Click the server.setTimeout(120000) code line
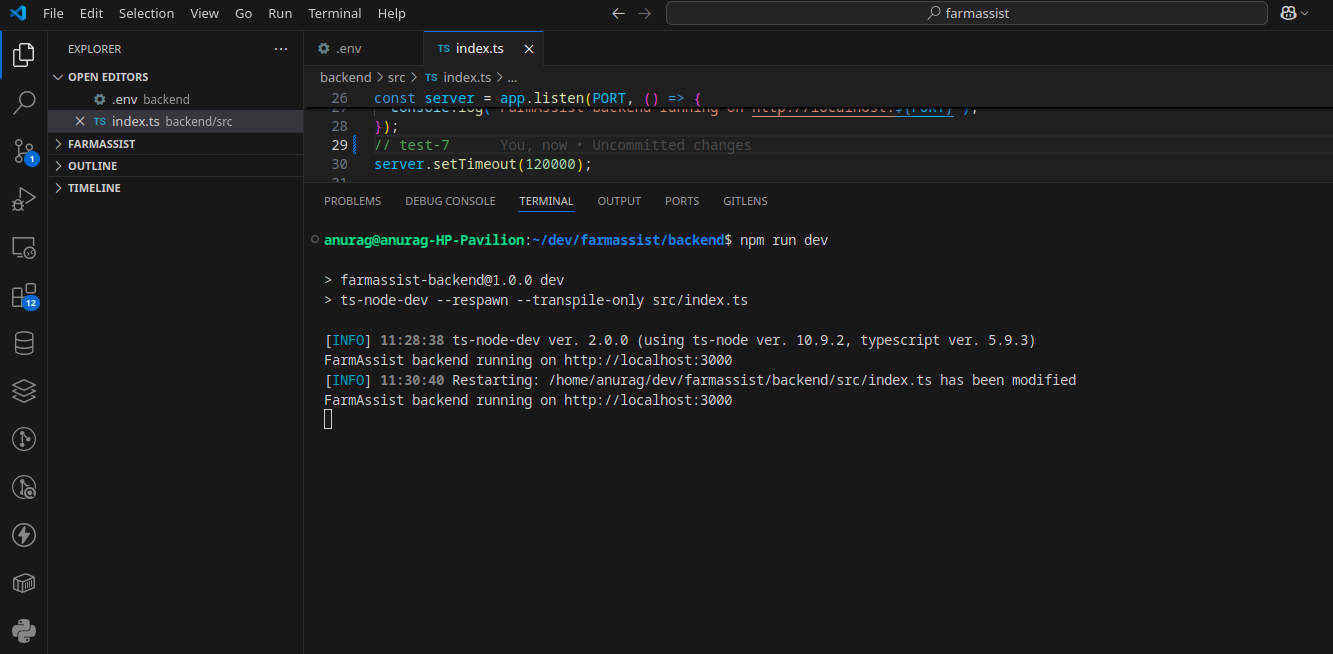The height and width of the screenshot is (654, 1333). (483, 164)
